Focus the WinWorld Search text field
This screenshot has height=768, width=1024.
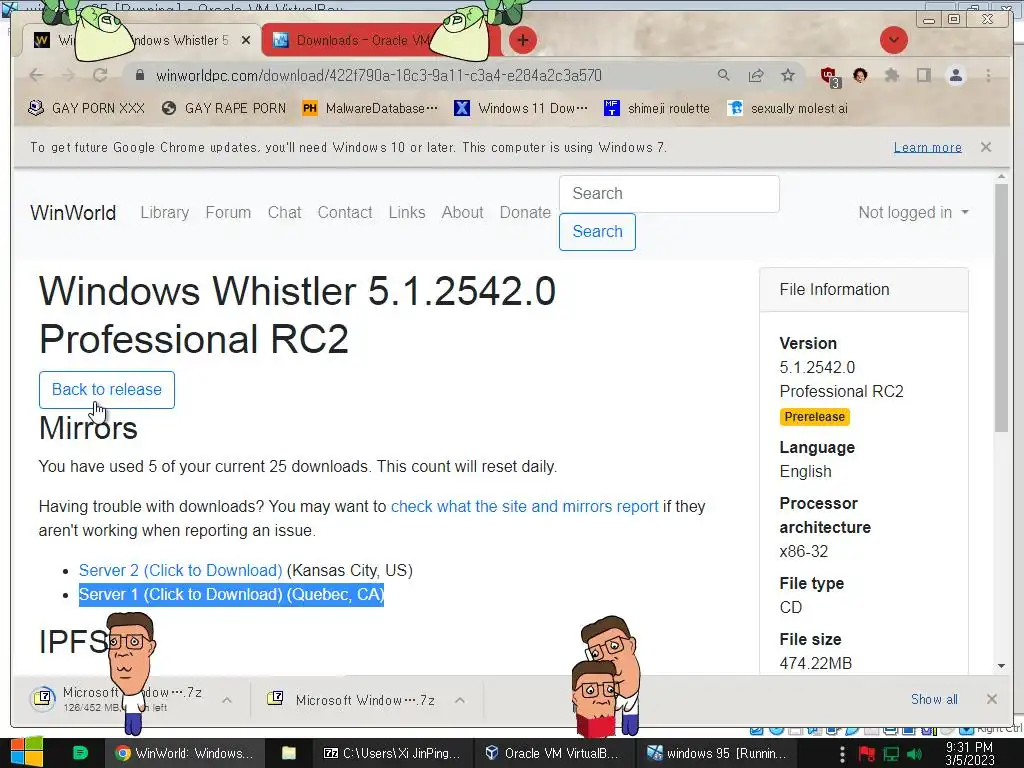tap(669, 193)
